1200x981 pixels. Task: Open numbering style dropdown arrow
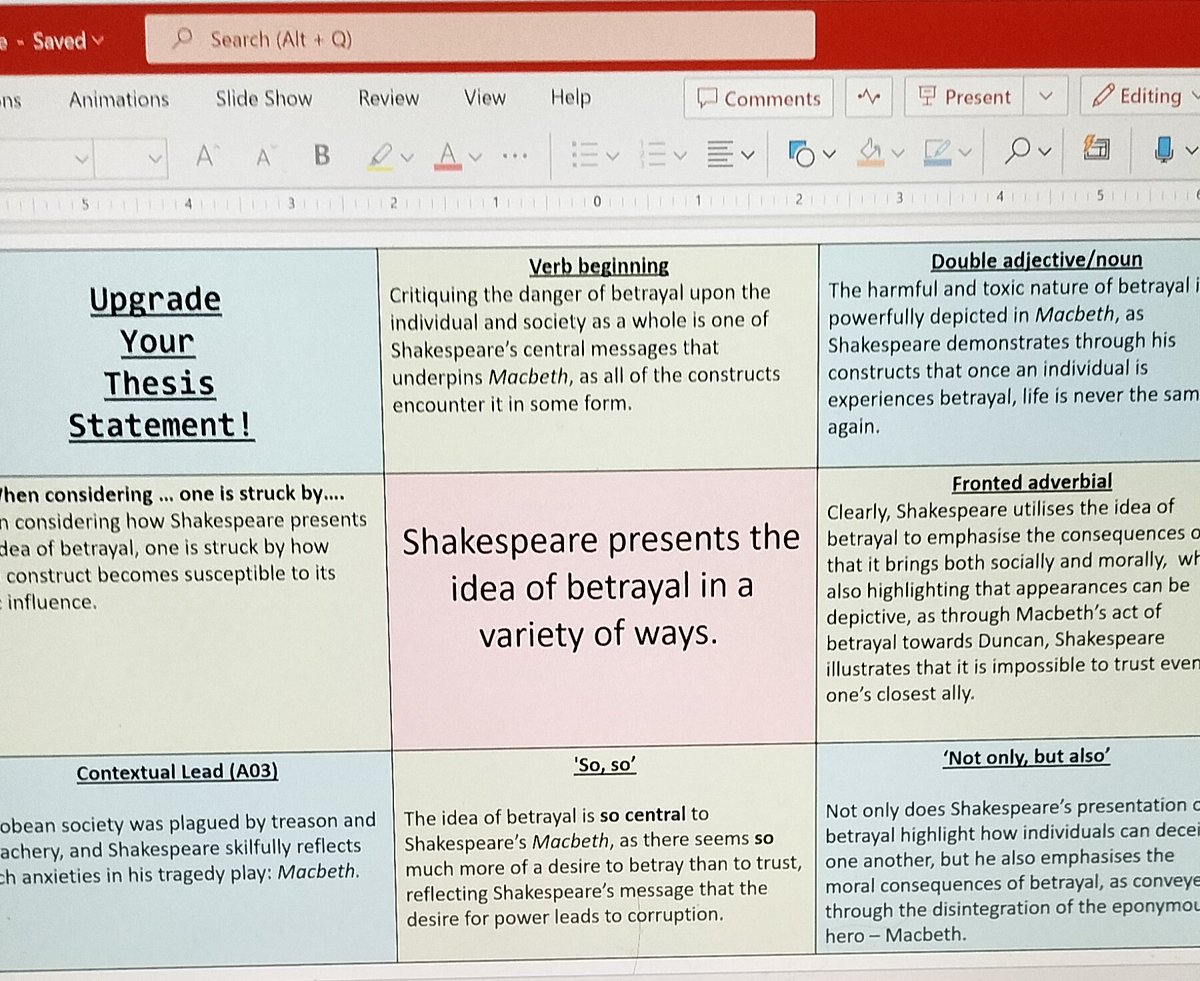tap(681, 156)
